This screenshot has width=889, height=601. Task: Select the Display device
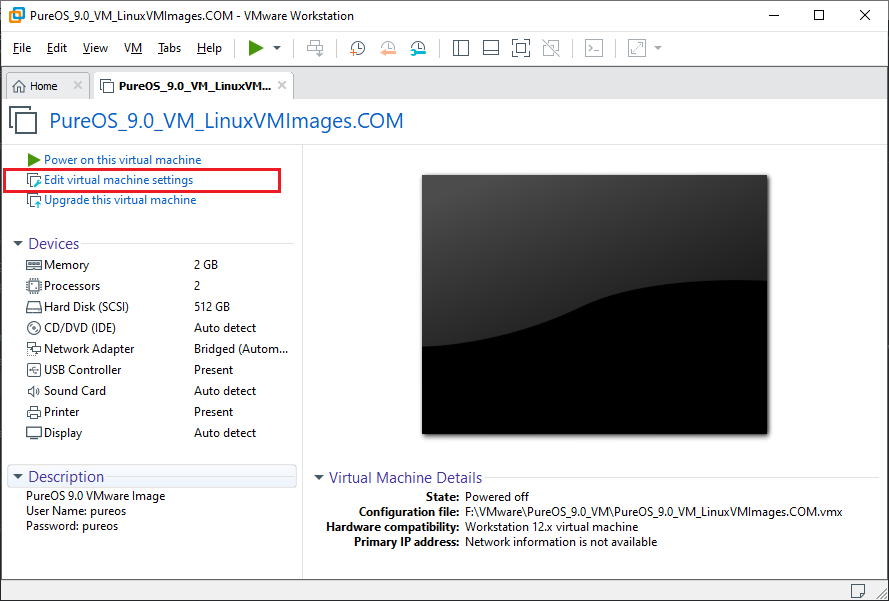coord(157,433)
